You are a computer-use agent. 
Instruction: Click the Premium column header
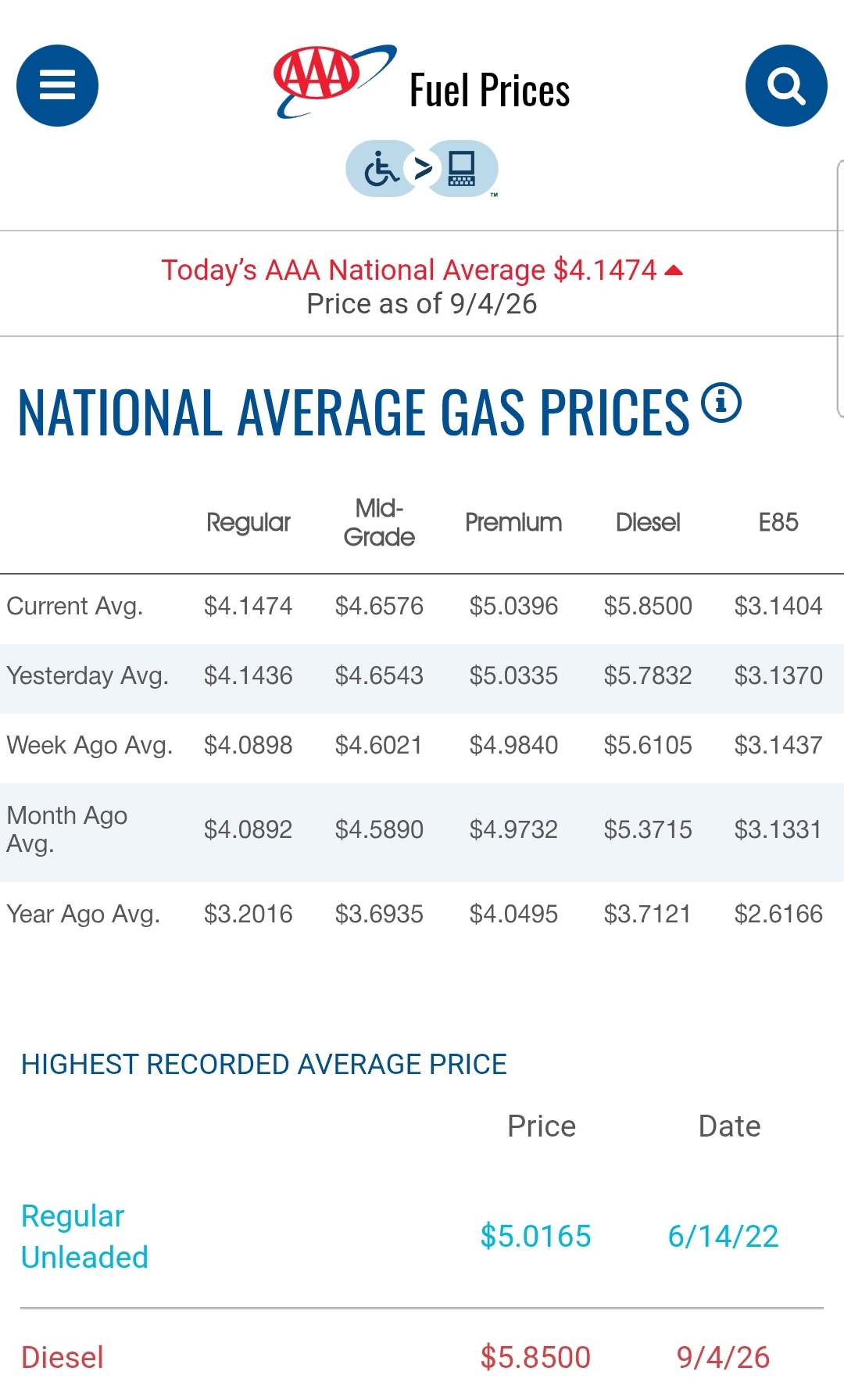click(513, 522)
